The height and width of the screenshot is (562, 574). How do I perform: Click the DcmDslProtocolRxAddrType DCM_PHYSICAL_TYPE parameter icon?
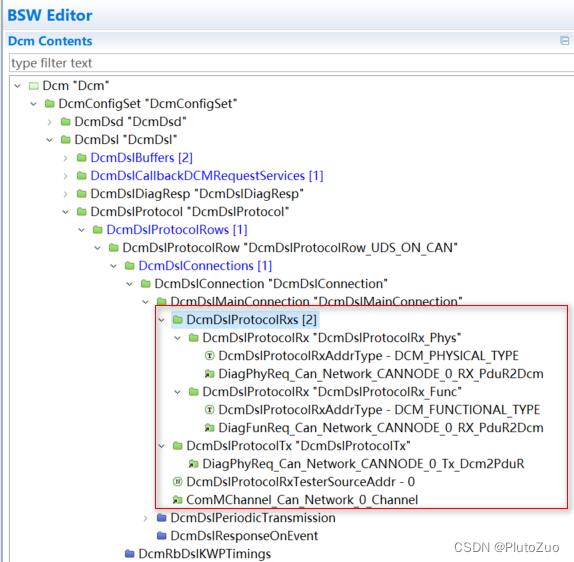coord(209,356)
